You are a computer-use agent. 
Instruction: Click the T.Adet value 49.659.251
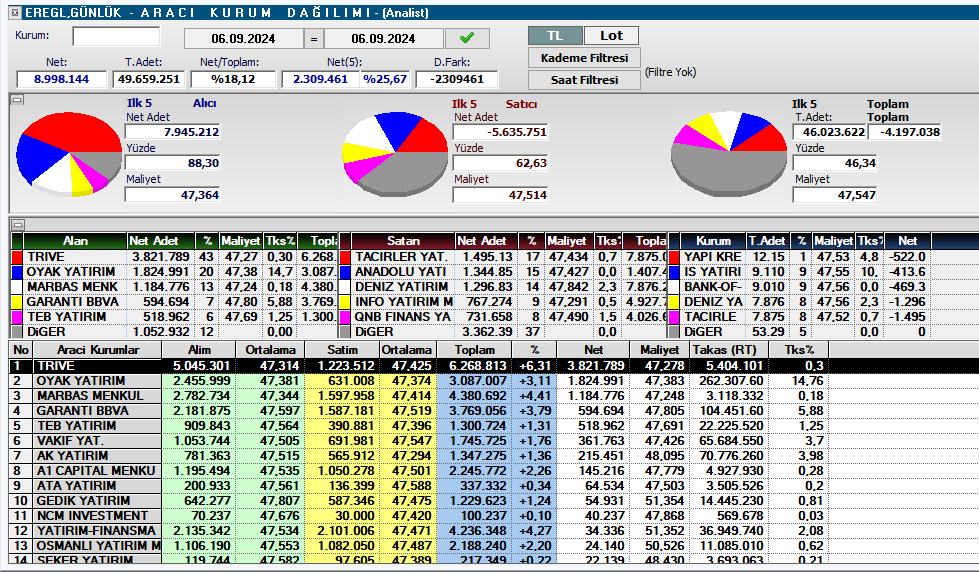pos(149,79)
